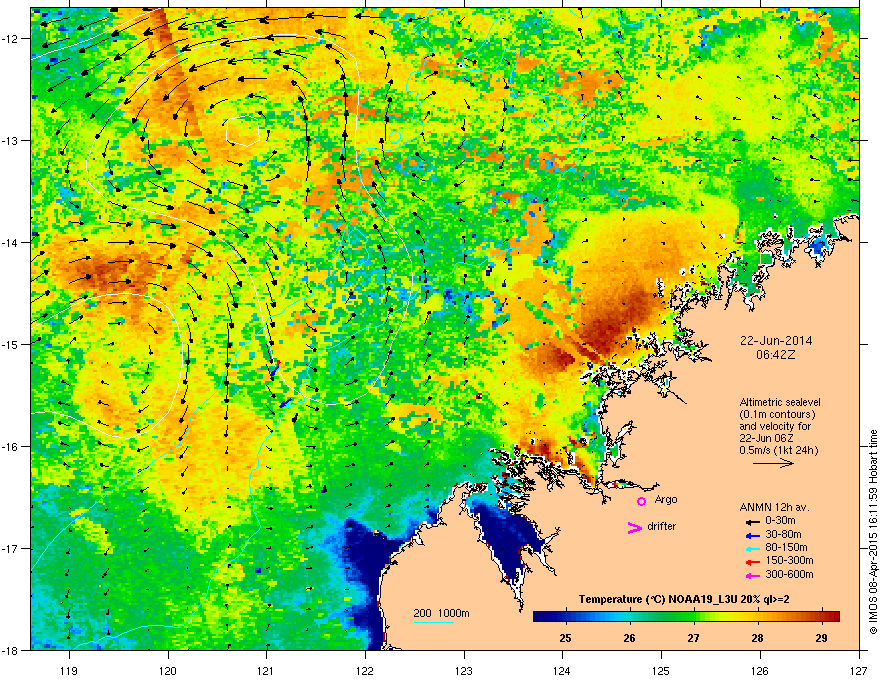Click the '06:42Z' time label

point(776,355)
